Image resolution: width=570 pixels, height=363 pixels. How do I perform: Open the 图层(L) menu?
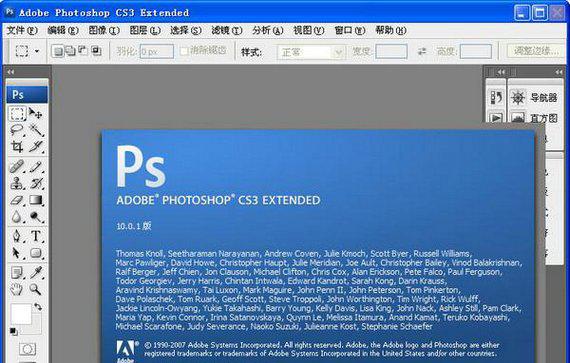pos(145,31)
